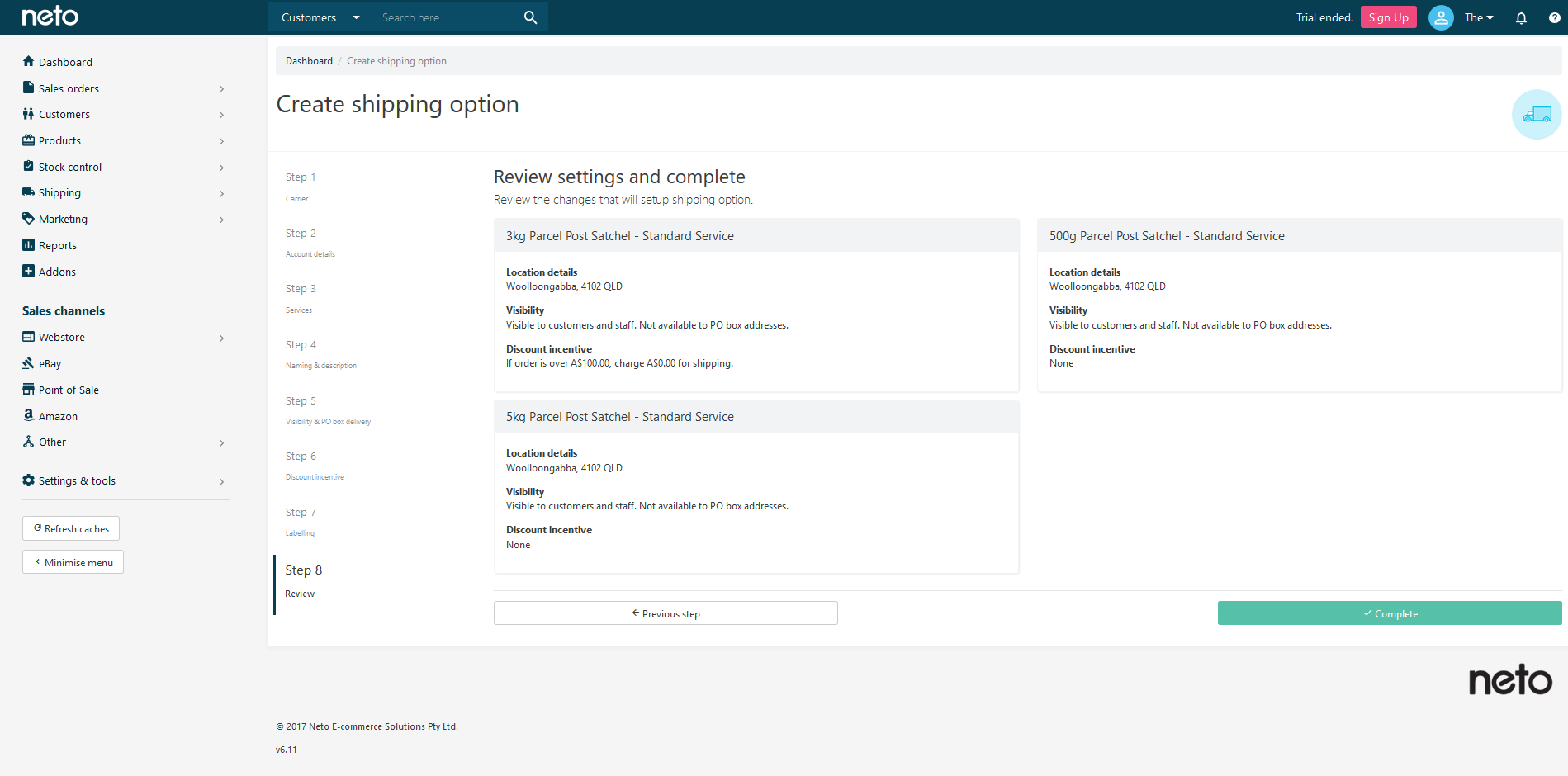Click the Shipping truck sidebar icon
The width and height of the screenshot is (1568, 776).
[x=28, y=192]
